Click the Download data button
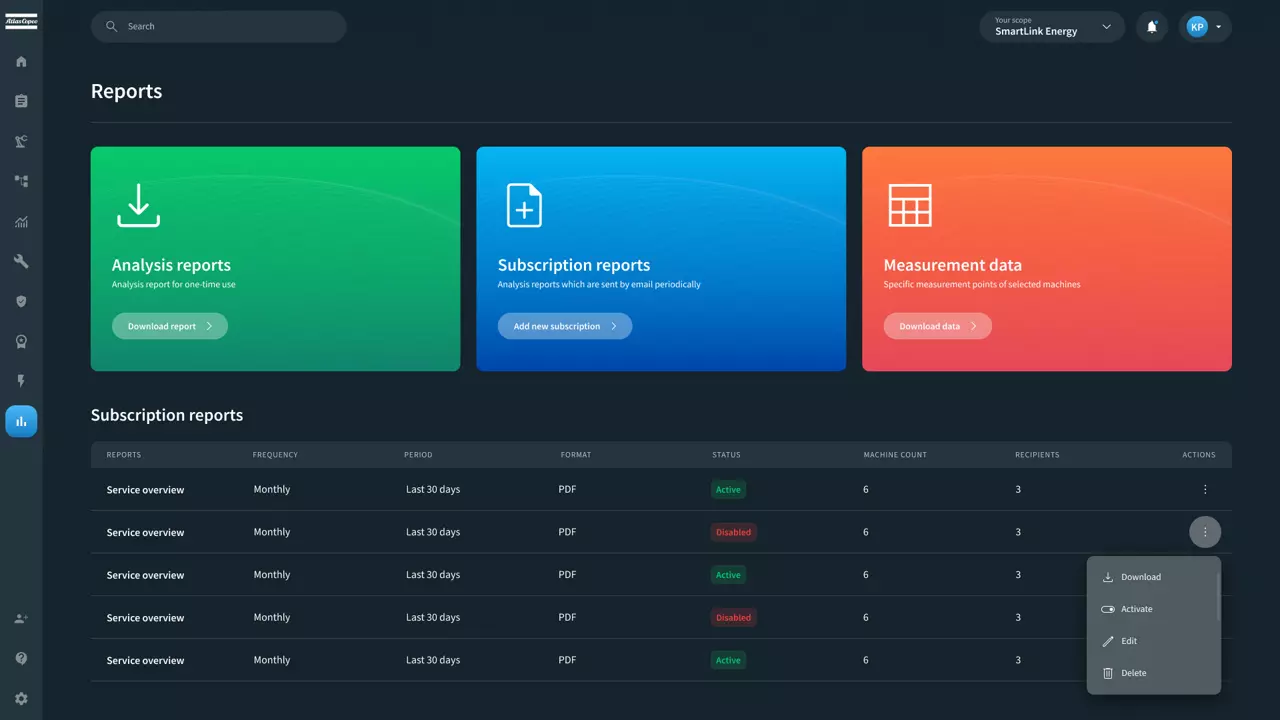Viewport: 1280px width, 720px height. pyautogui.click(x=937, y=326)
